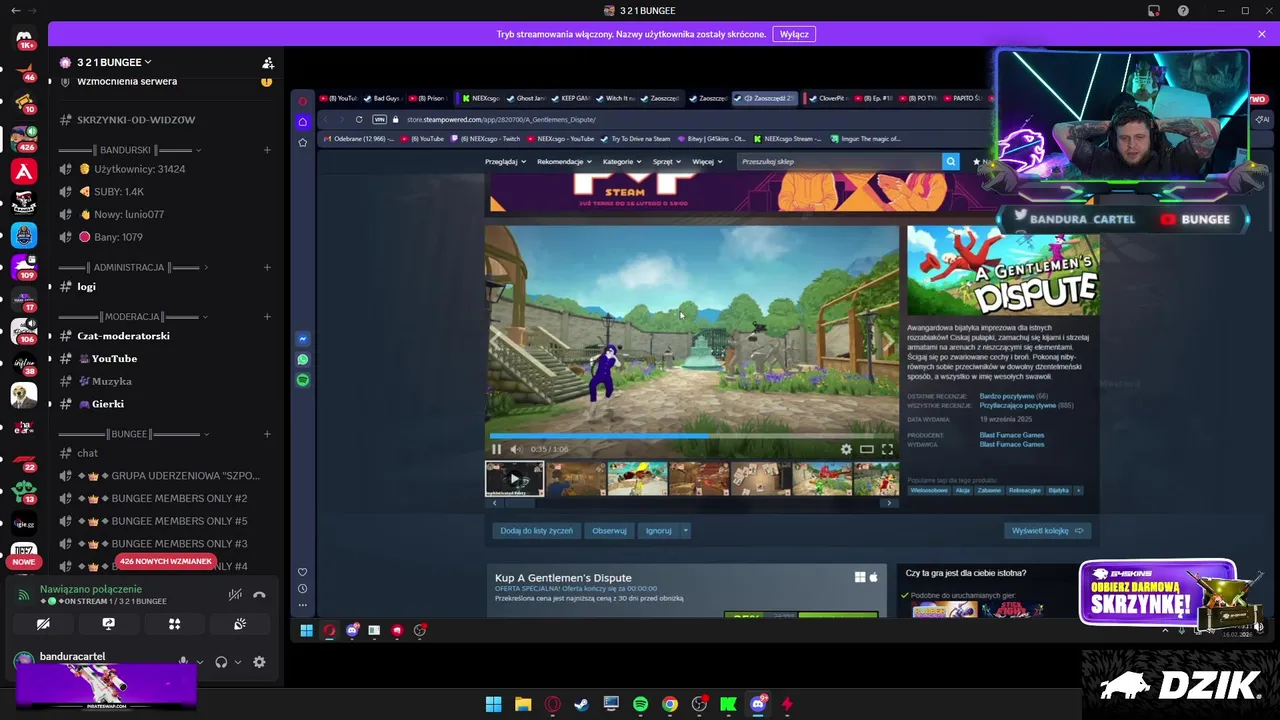Open the red letter A server icon
The image size is (1280, 720).
click(24, 171)
